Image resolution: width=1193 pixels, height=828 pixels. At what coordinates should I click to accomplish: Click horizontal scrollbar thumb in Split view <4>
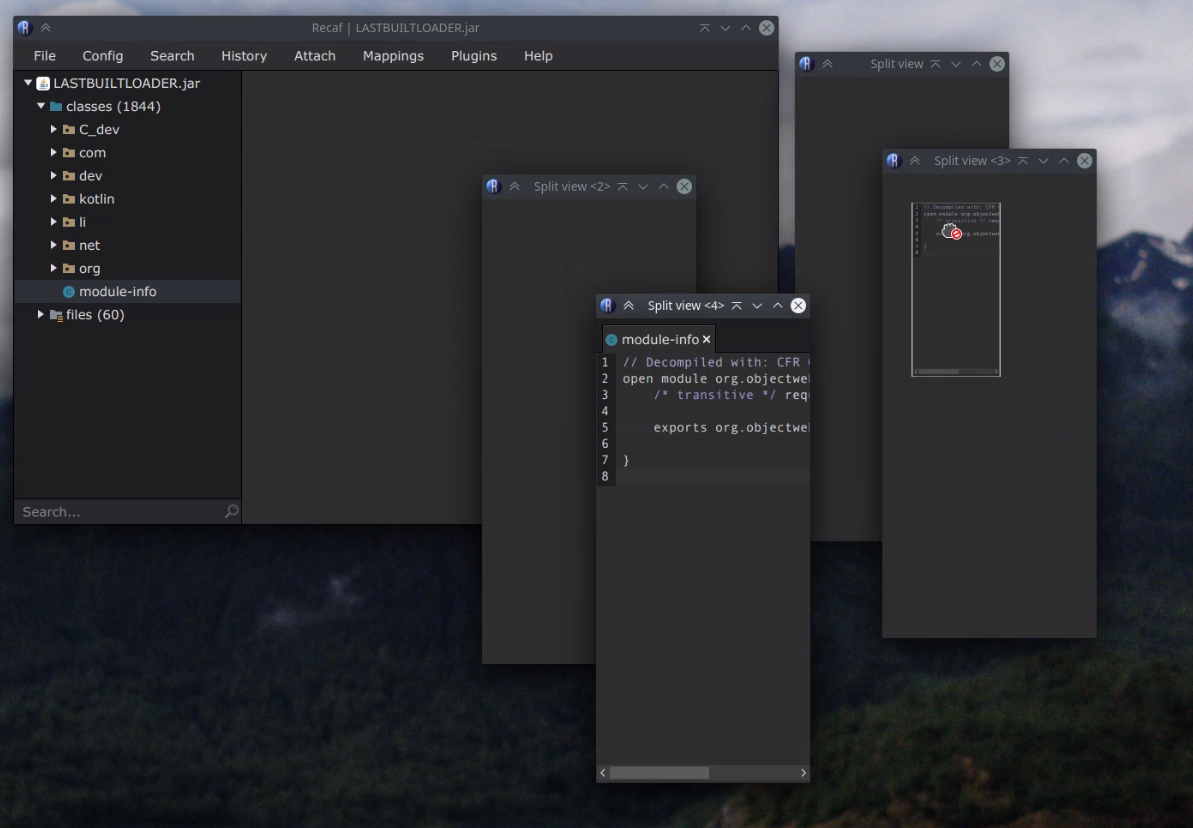(x=659, y=772)
